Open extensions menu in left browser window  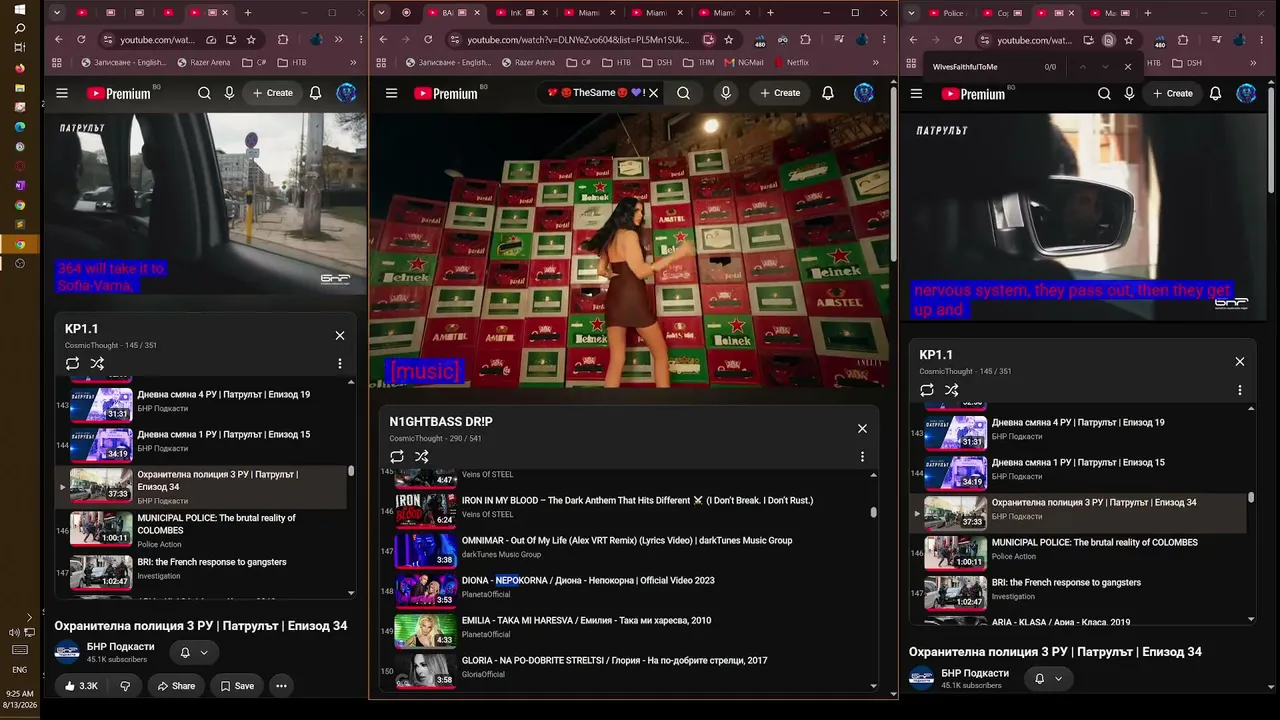pos(283,40)
